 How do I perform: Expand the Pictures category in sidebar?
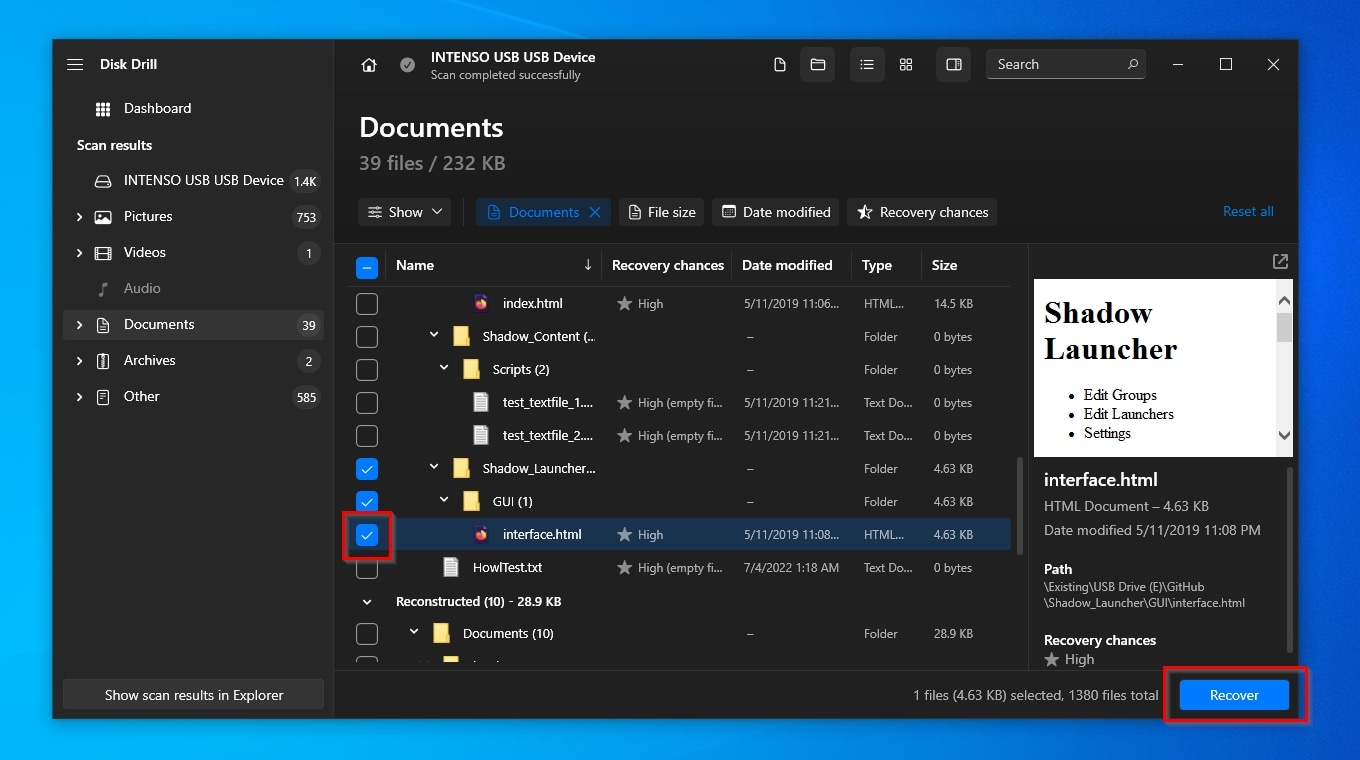[x=80, y=217]
